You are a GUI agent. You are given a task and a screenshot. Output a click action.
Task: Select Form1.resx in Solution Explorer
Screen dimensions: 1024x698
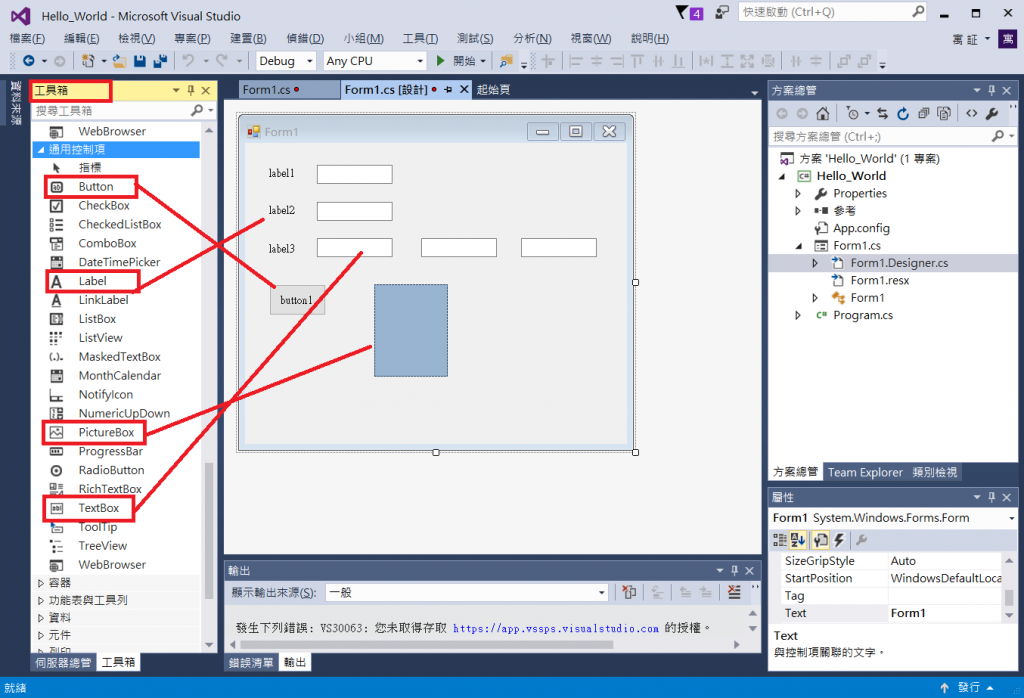point(879,280)
